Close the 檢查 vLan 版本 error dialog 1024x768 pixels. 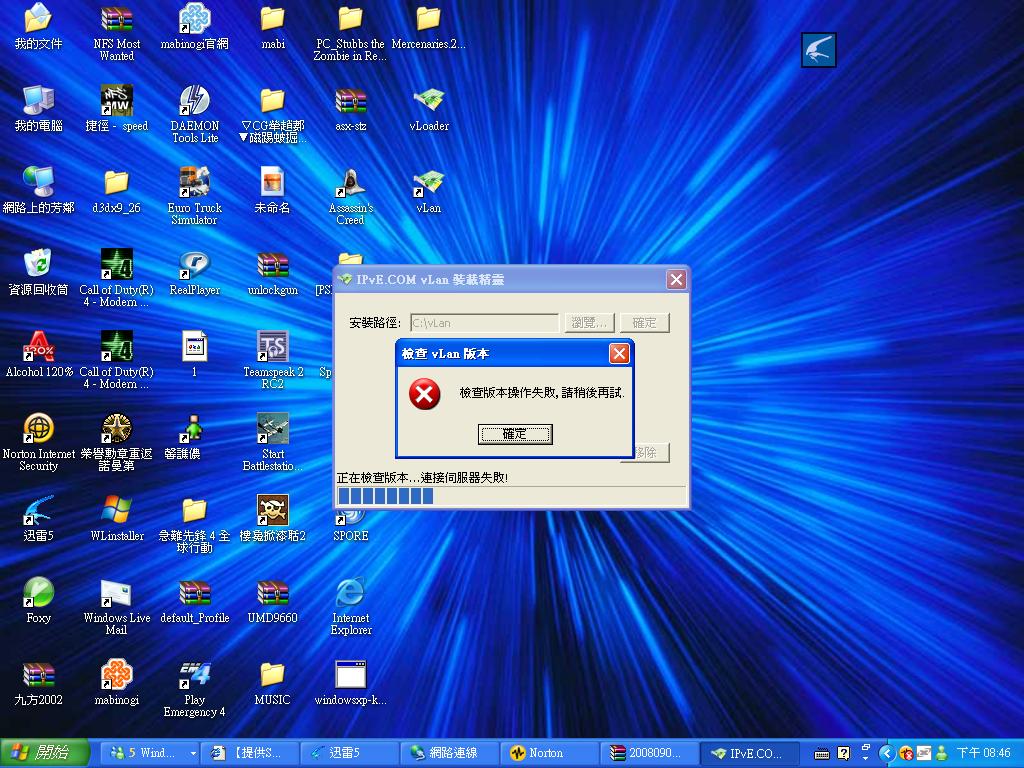(x=618, y=353)
